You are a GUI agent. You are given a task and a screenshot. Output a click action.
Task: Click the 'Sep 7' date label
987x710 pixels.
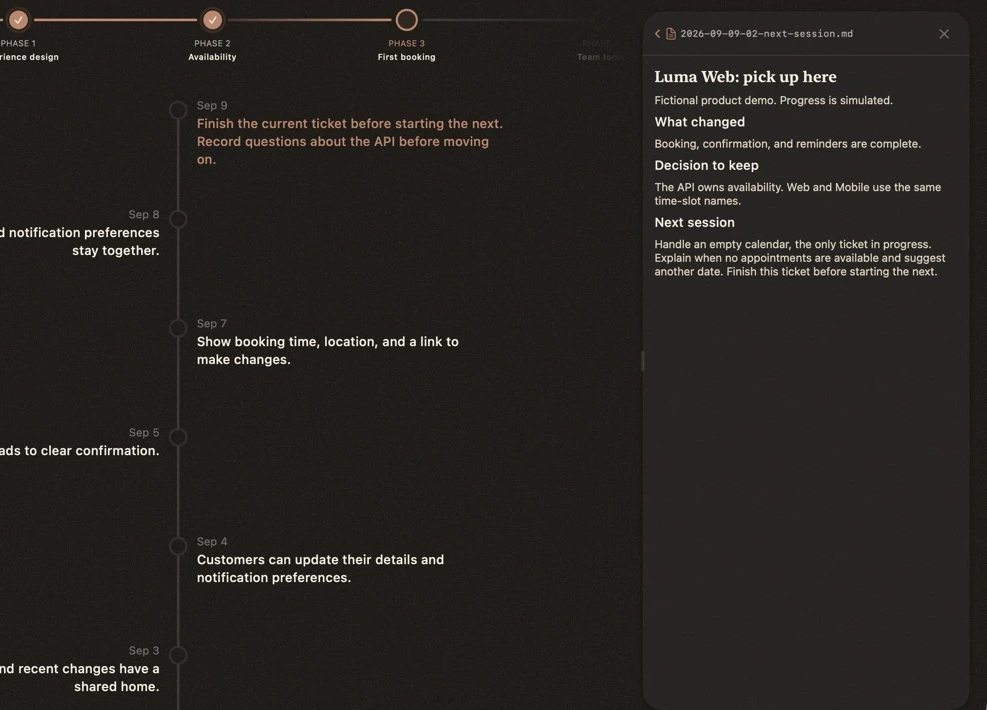(x=212, y=324)
